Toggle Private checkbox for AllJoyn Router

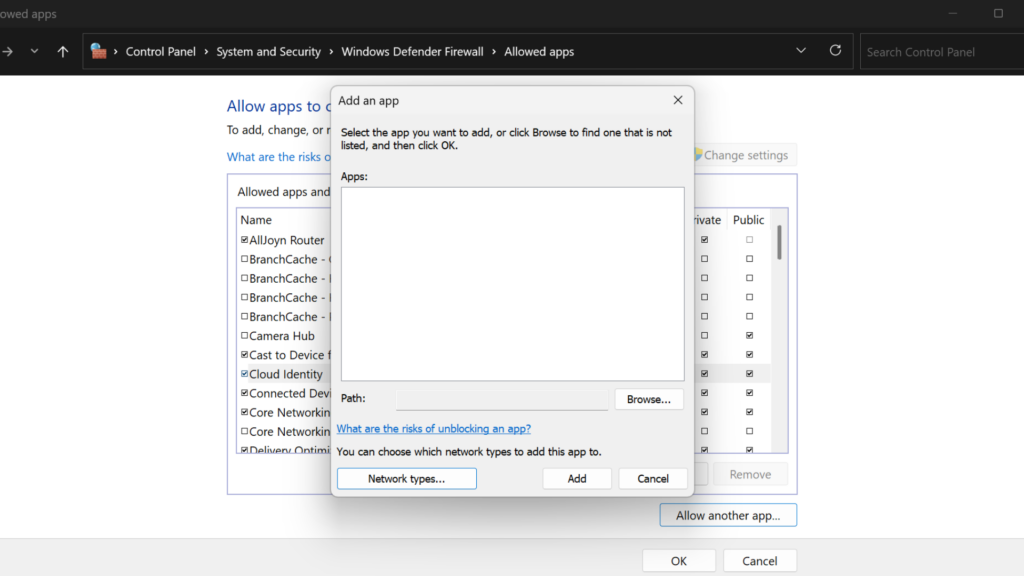pos(704,240)
